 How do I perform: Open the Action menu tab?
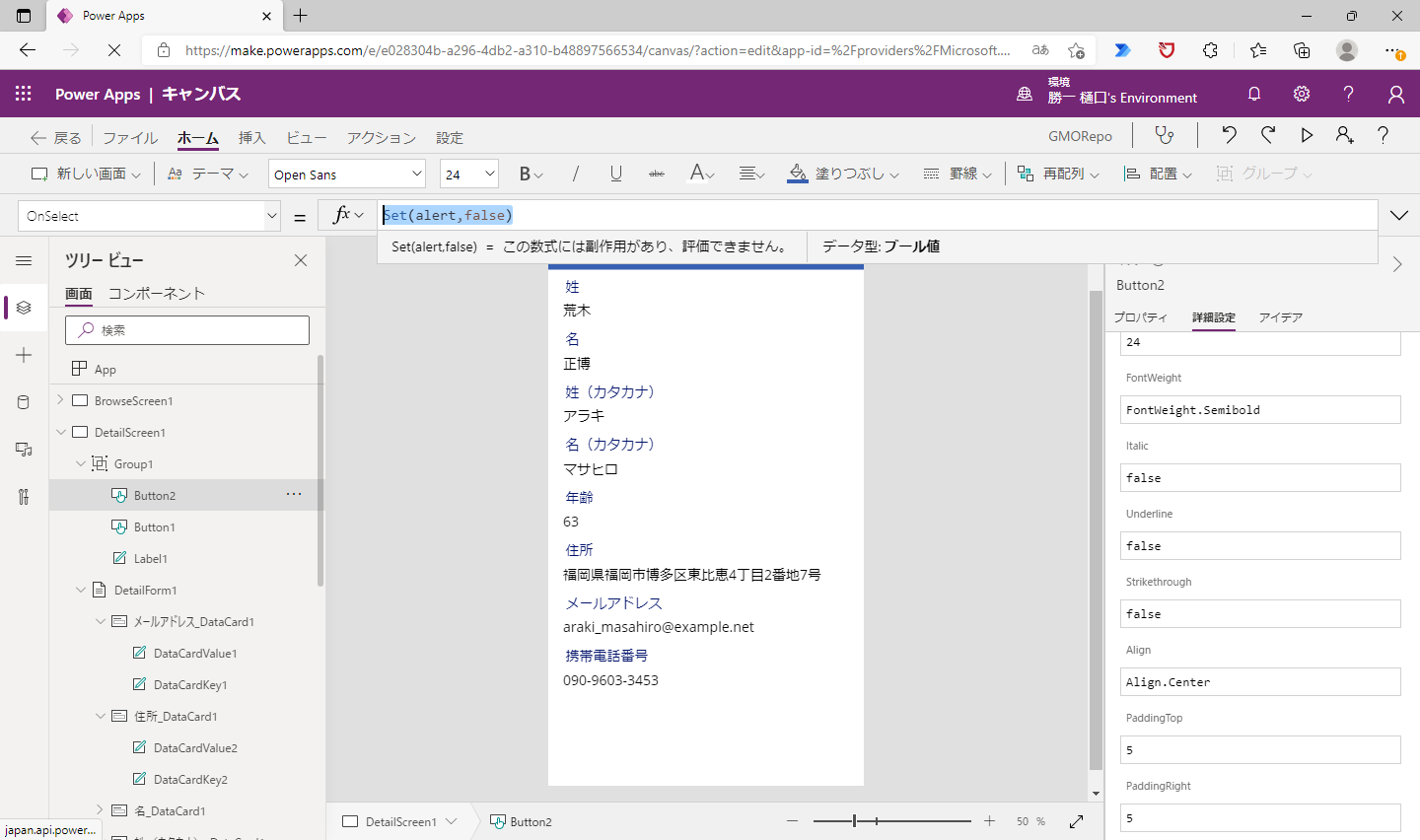tap(382, 138)
